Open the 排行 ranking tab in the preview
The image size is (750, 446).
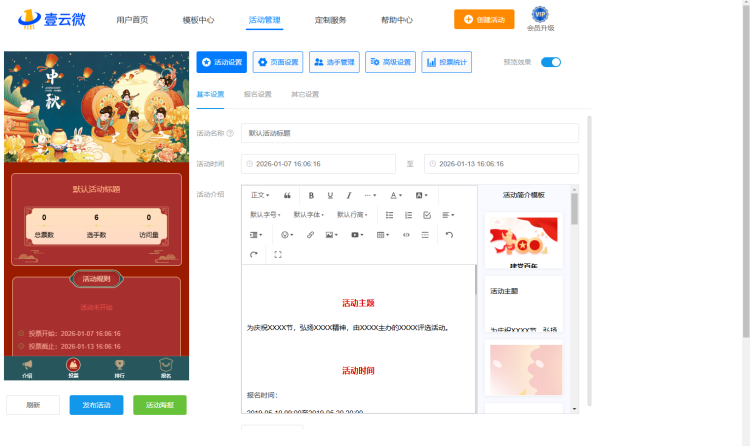[120, 368]
